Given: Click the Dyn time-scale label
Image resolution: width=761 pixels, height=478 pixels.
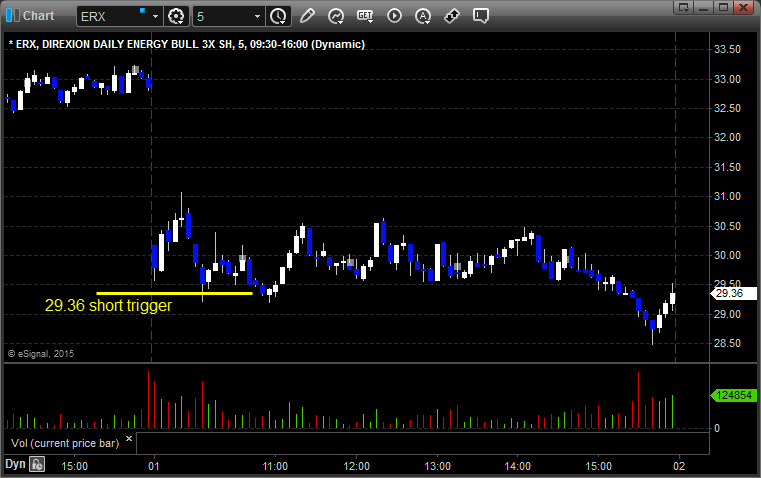Looking at the screenshot, I should click(x=15, y=464).
